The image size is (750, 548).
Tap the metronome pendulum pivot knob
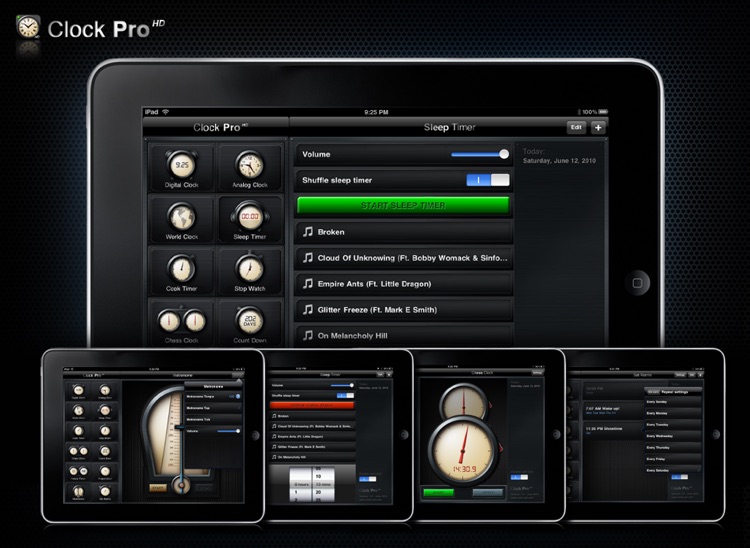181,485
